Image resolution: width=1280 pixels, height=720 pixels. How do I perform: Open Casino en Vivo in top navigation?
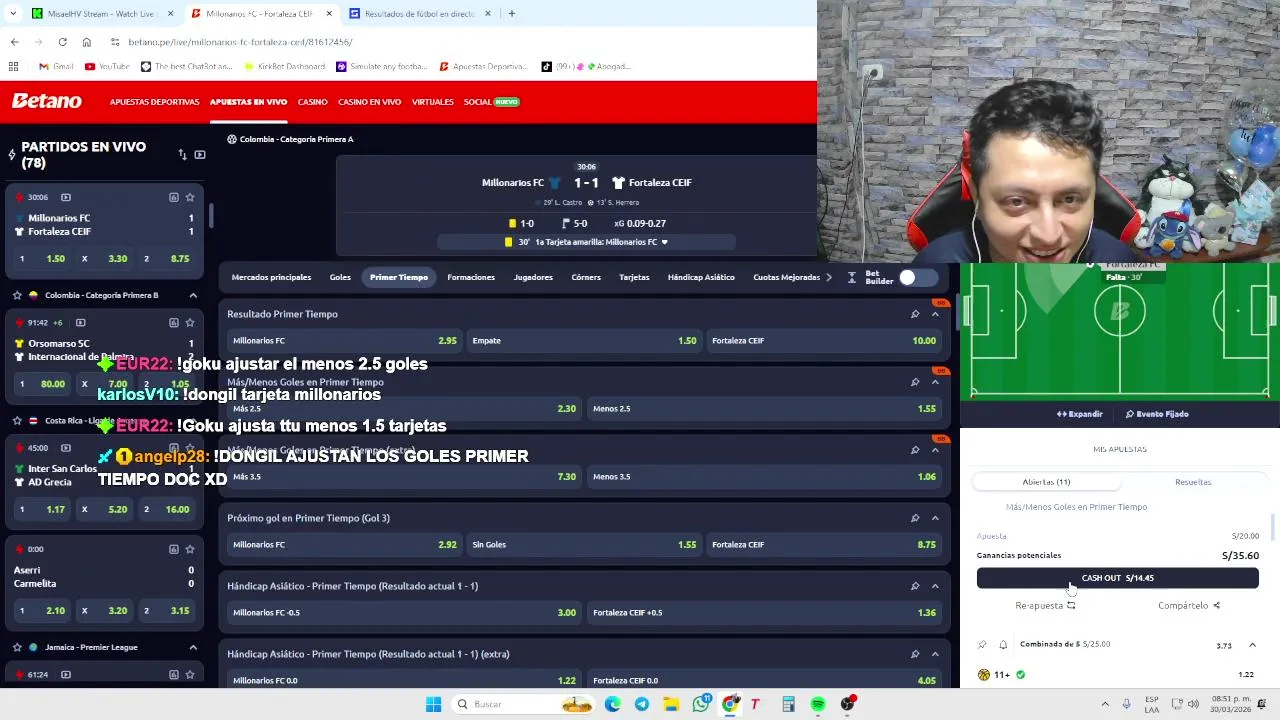[x=369, y=102]
